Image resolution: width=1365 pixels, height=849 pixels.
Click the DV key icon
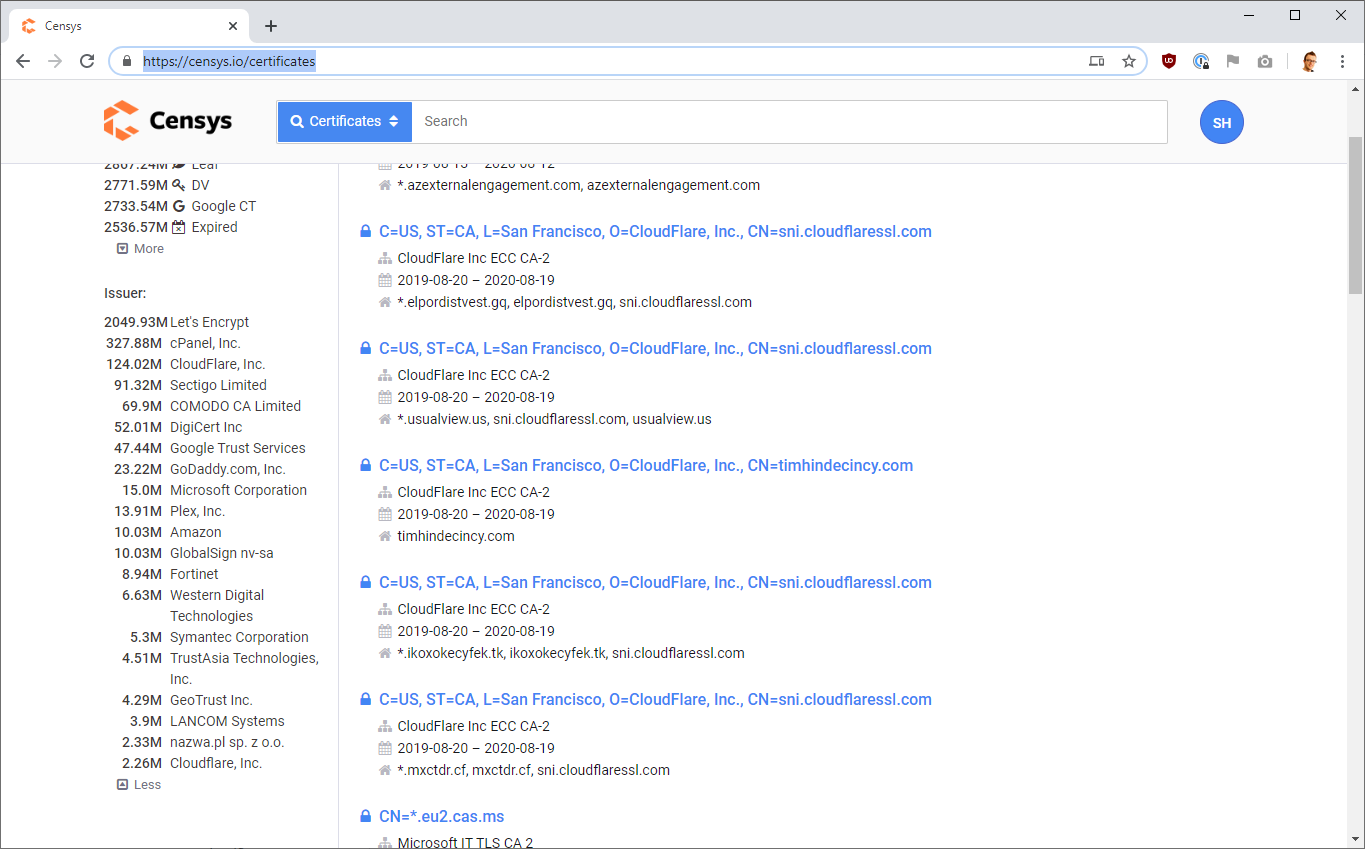(179, 185)
